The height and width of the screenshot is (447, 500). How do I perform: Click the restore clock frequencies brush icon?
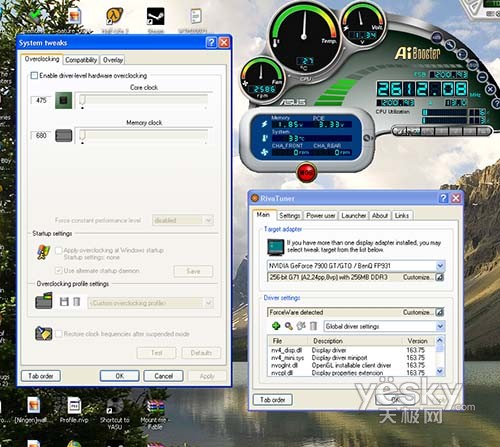click(x=44, y=333)
